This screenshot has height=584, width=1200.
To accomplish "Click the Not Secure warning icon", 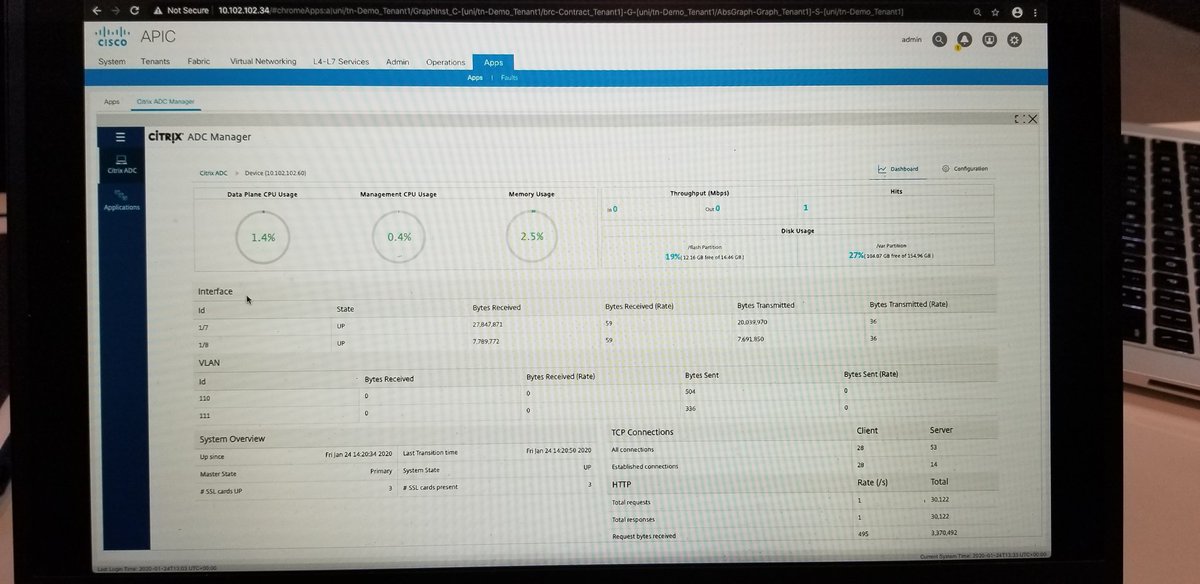I will (x=158, y=9).
